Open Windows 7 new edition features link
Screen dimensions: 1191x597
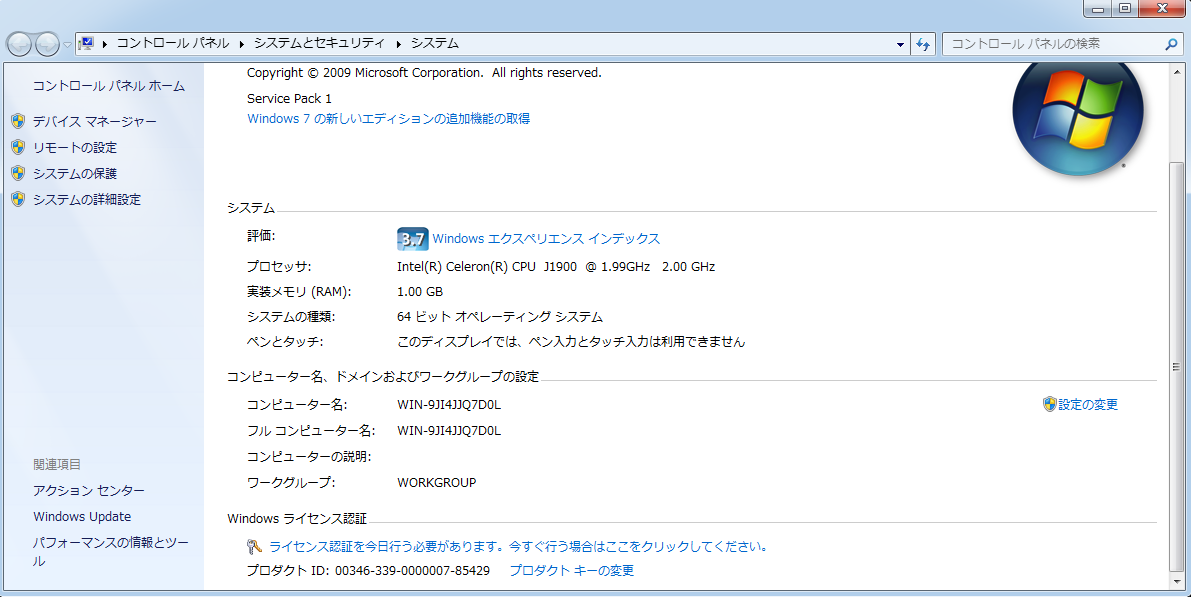coord(388,118)
